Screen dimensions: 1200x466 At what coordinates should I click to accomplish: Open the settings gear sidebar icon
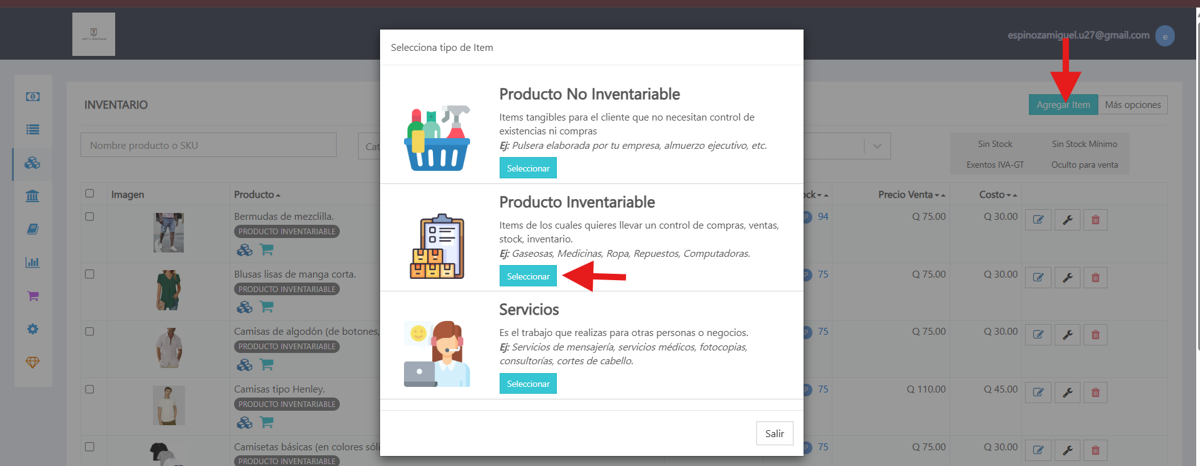[33, 329]
